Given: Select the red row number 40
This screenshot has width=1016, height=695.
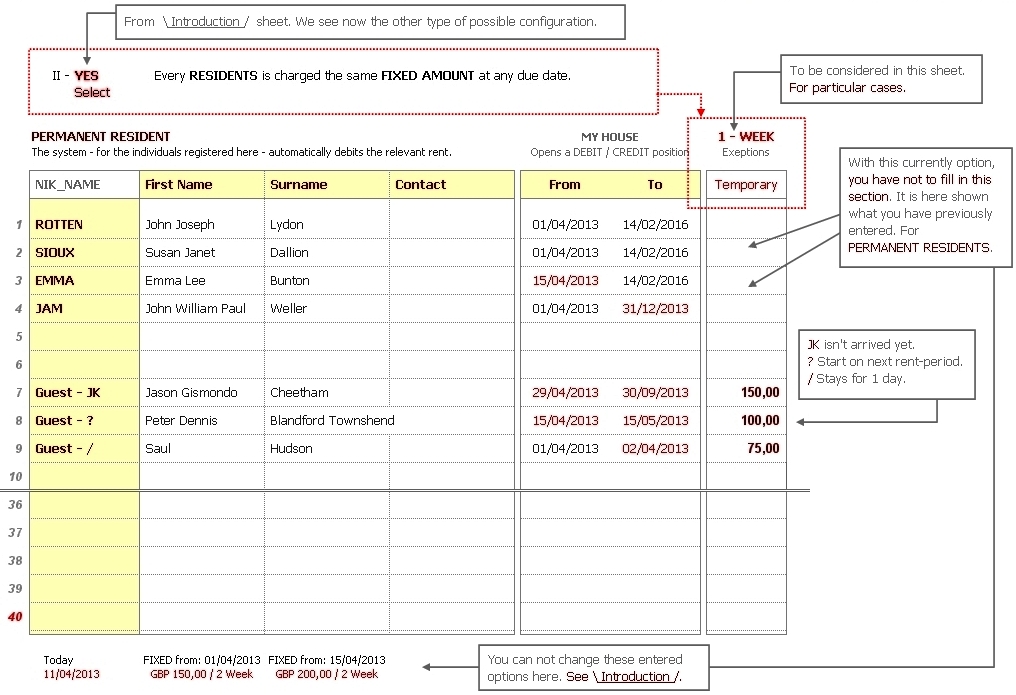Looking at the screenshot, I should (x=16, y=617).
